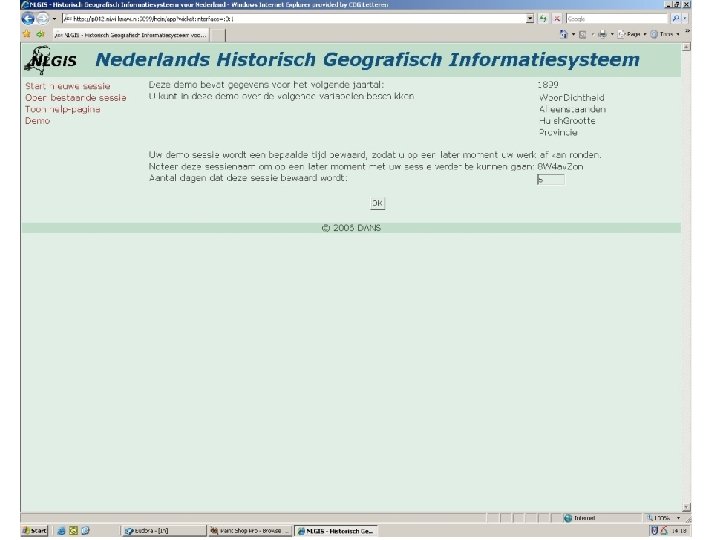Show more toolbar commands chevron
This screenshot has height=540, width=720.
coord(687,32)
